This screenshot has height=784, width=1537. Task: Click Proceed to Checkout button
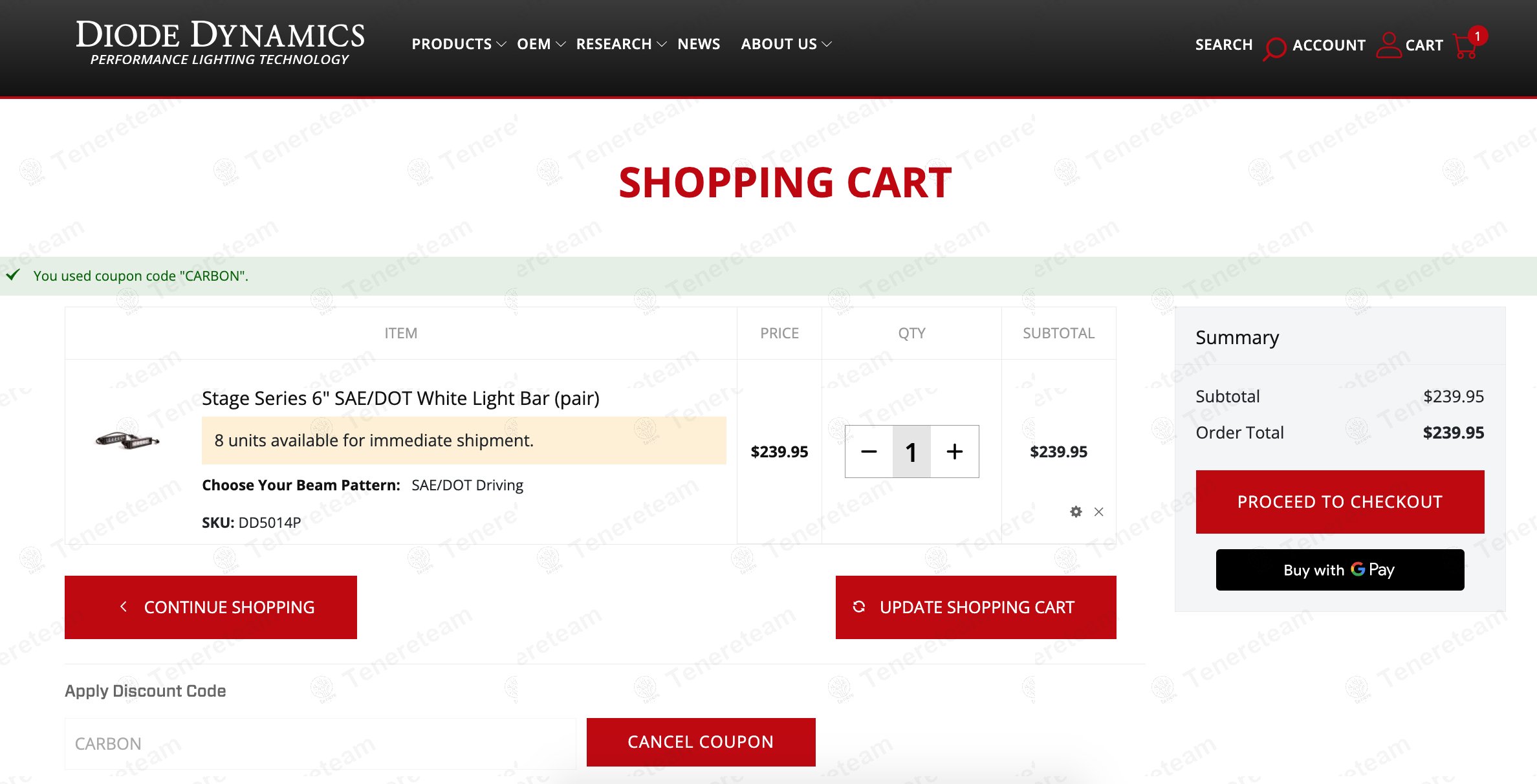pos(1340,502)
